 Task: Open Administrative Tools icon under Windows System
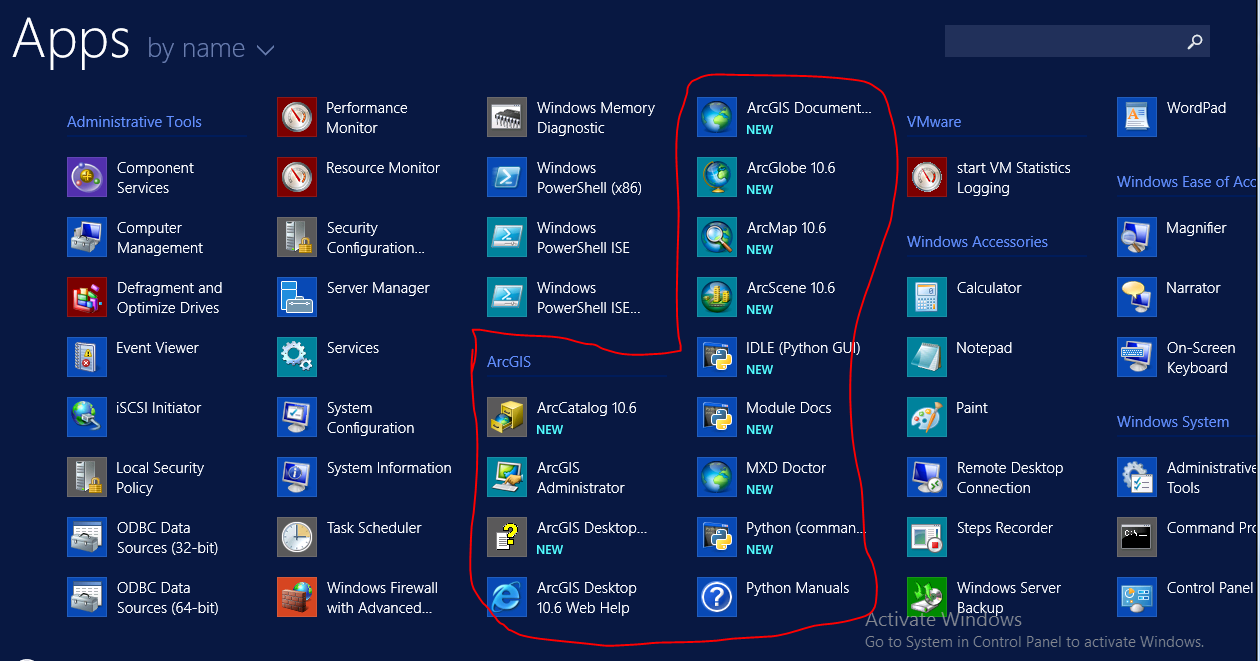point(1137,478)
